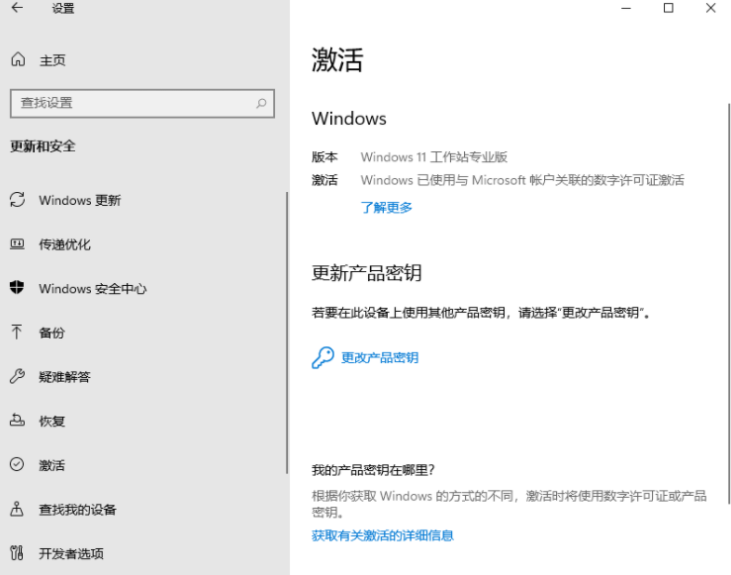This screenshot has width=731, height=575.
Task: Select the 备份 backup arrow icon
Action: [17, 332]
